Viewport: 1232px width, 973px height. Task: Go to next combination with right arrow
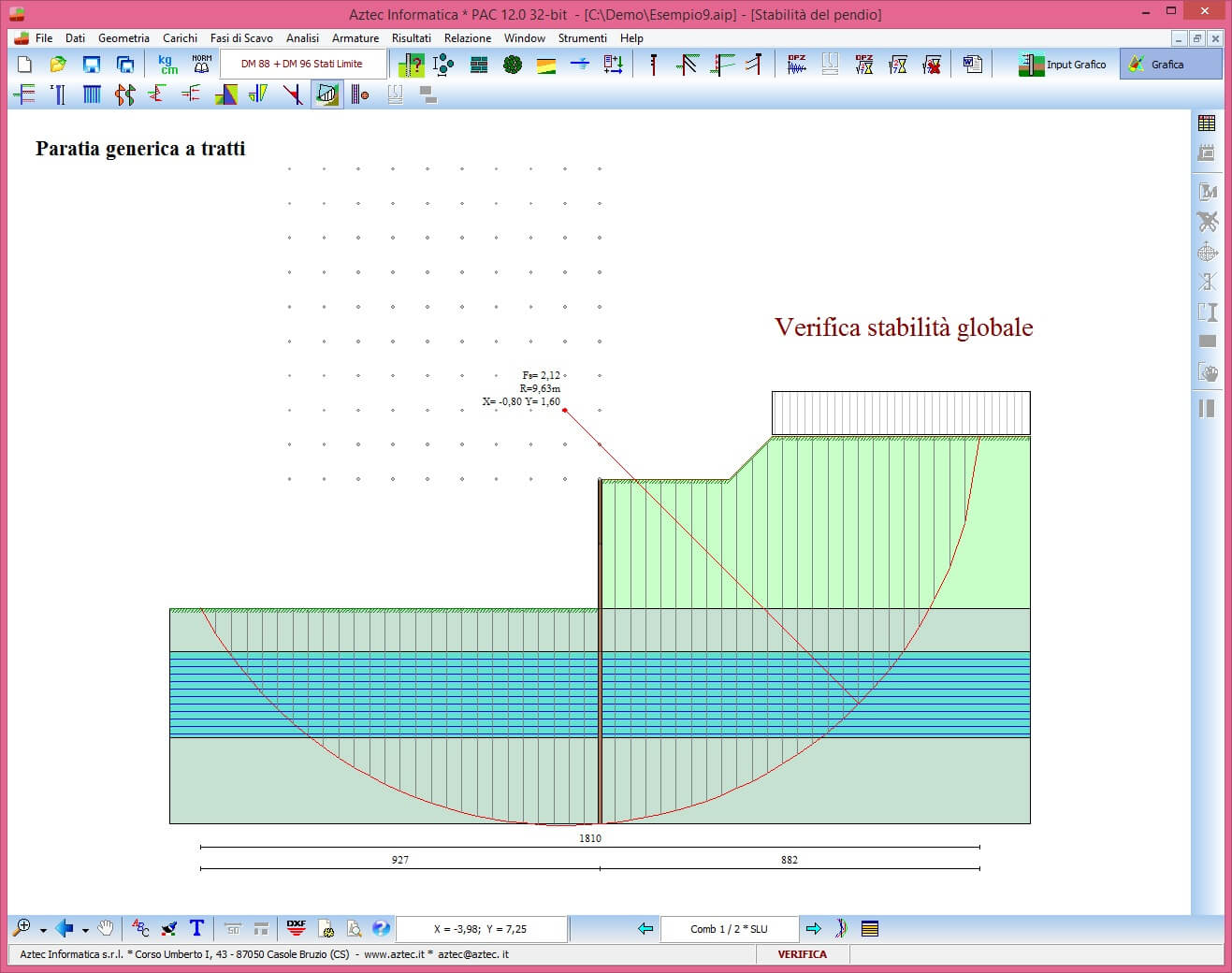tap(813, 928)
